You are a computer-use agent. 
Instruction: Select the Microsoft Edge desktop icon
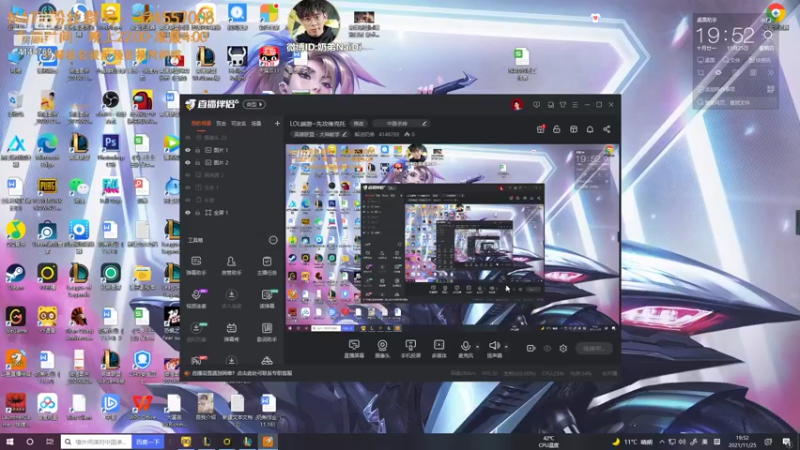pyautogui.click(x=47, y=147)
